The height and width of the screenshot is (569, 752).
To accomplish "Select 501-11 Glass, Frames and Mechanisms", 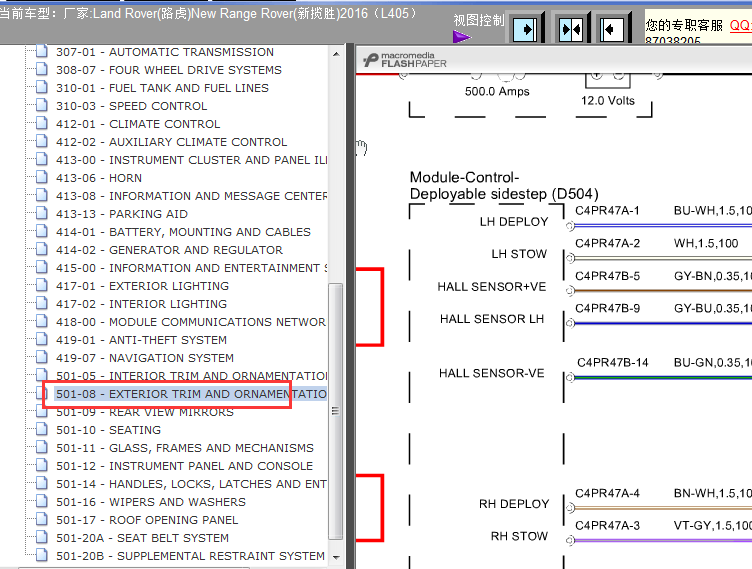I will pos(185,448).
